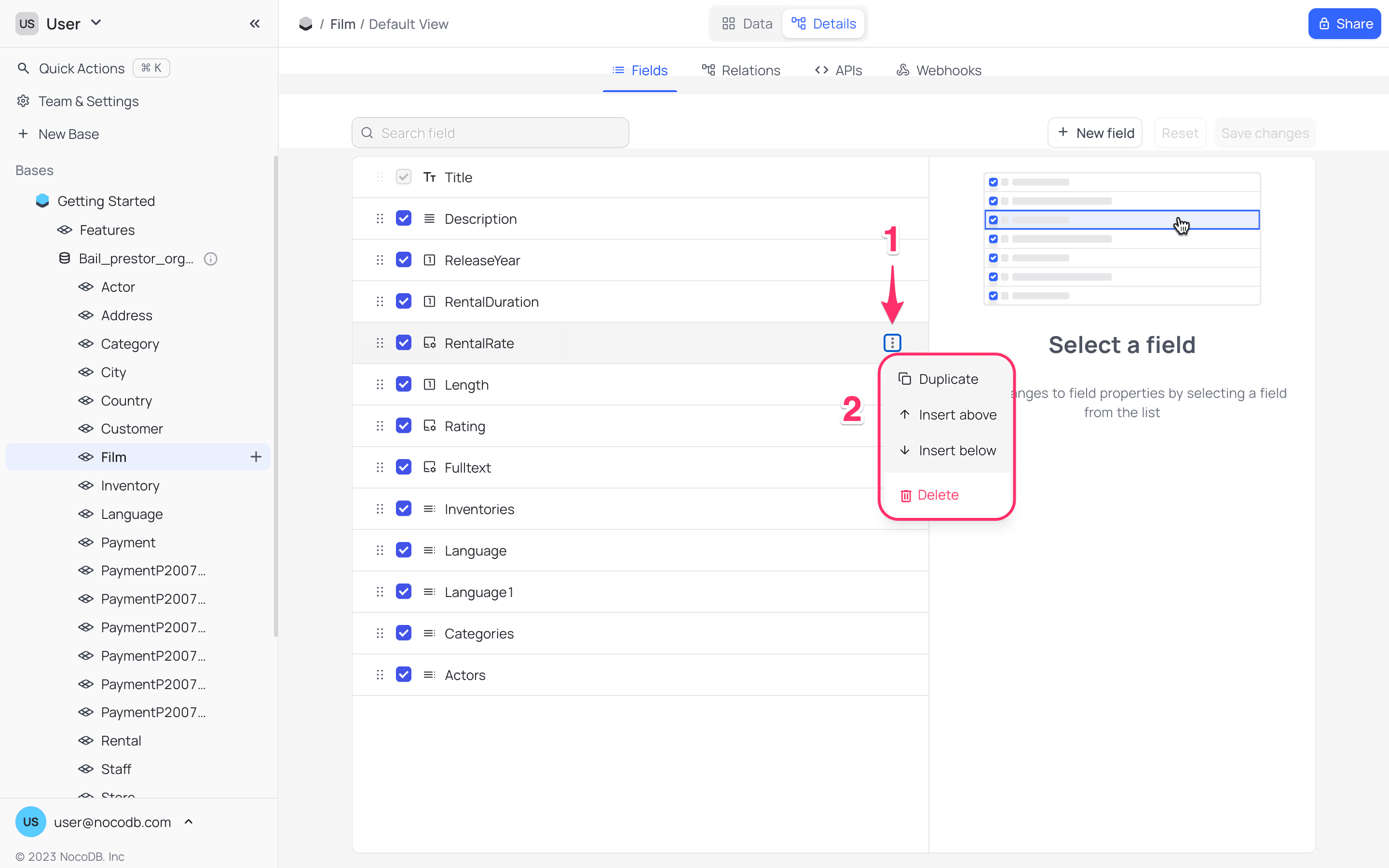Expand the user@nocodb.com account menu
1389x868 pixels.
click(189, 822)
